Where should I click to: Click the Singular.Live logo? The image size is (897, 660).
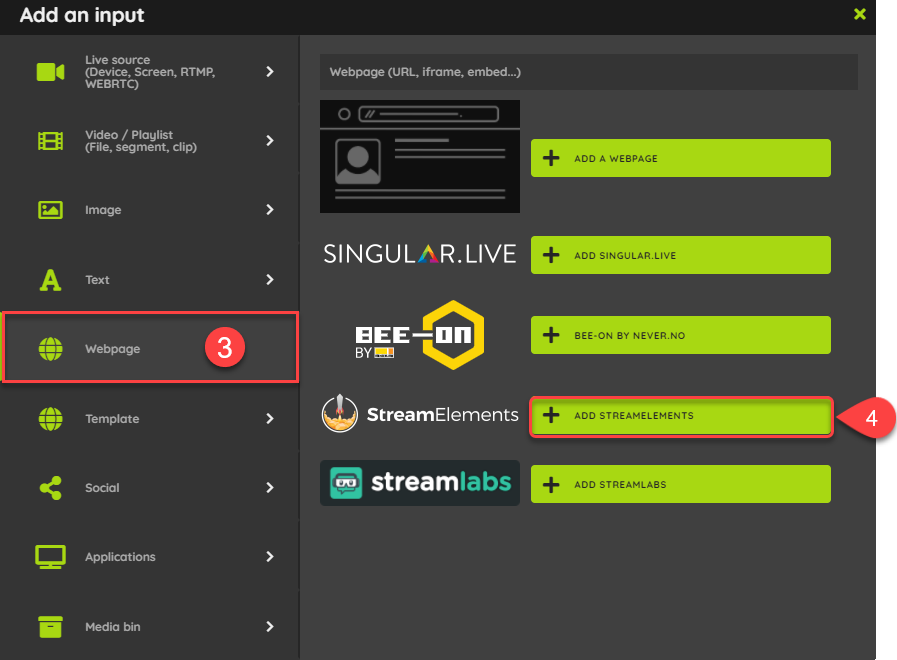pyautogui.click(x=420, y=254)
